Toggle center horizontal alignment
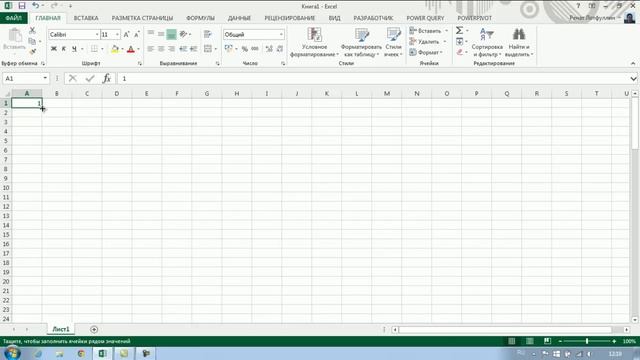 tap(161, 49)
